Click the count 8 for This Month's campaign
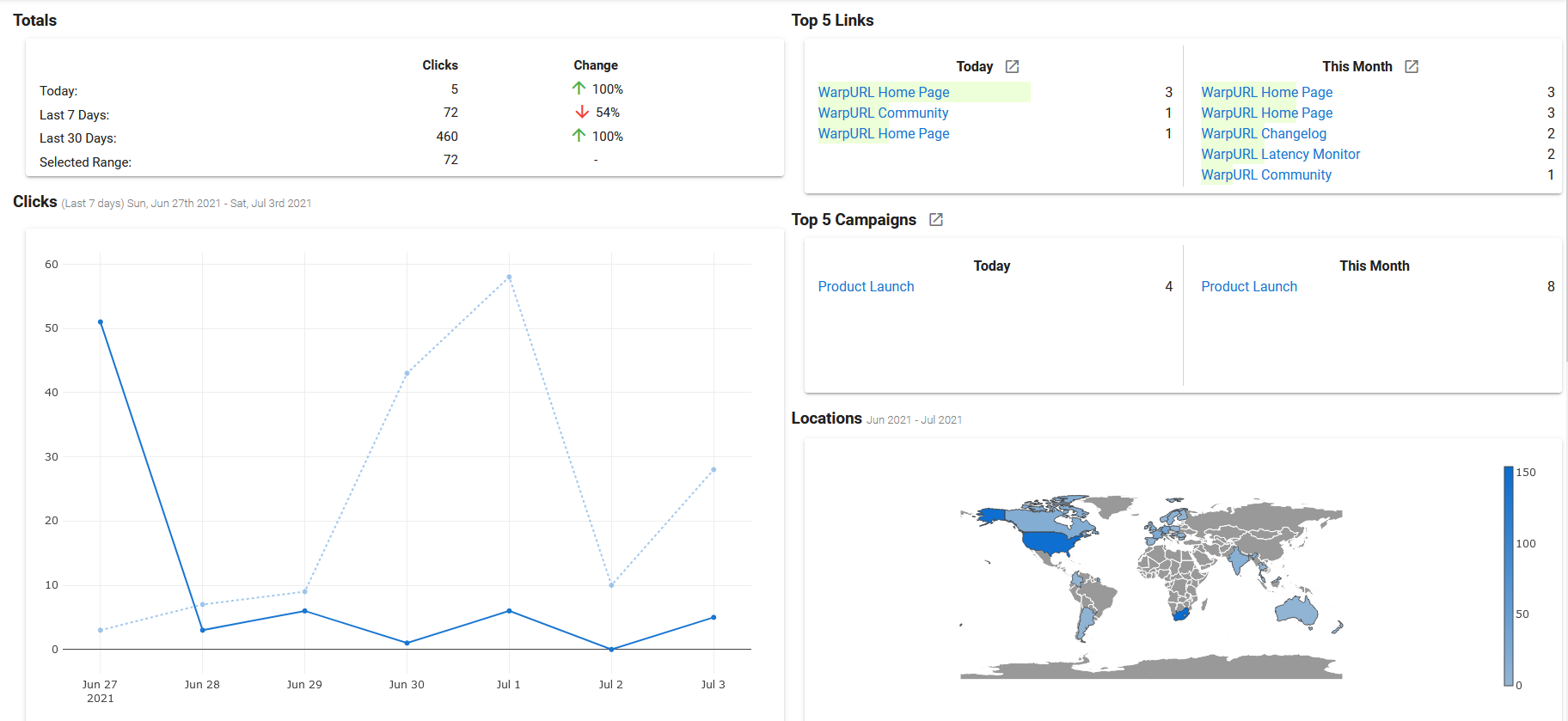 pyautogui.click(x=1551, y=286)
